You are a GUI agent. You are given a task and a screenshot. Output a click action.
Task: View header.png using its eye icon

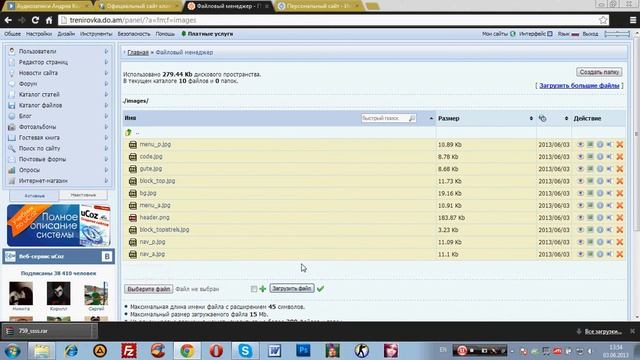580,218
